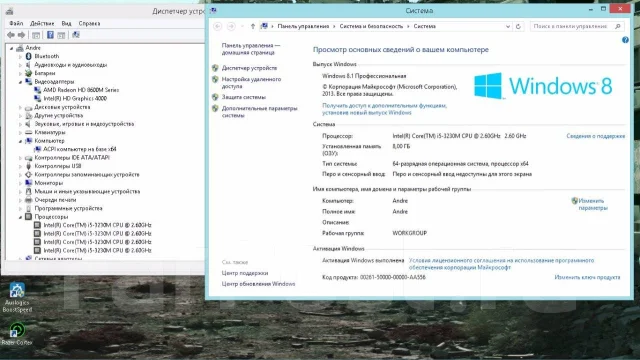Open the Действие menu in Device Manager
This screenshot has height=360, width=640.
coord(42,23)
